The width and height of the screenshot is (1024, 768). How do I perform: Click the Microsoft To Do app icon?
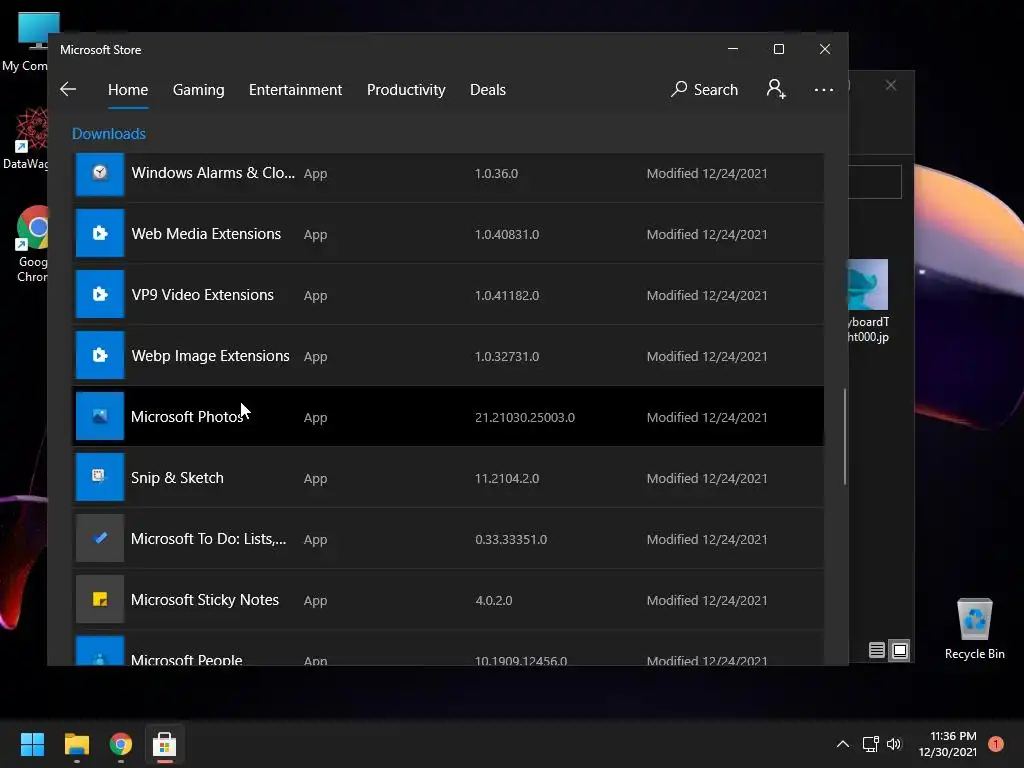click(100, 538)
